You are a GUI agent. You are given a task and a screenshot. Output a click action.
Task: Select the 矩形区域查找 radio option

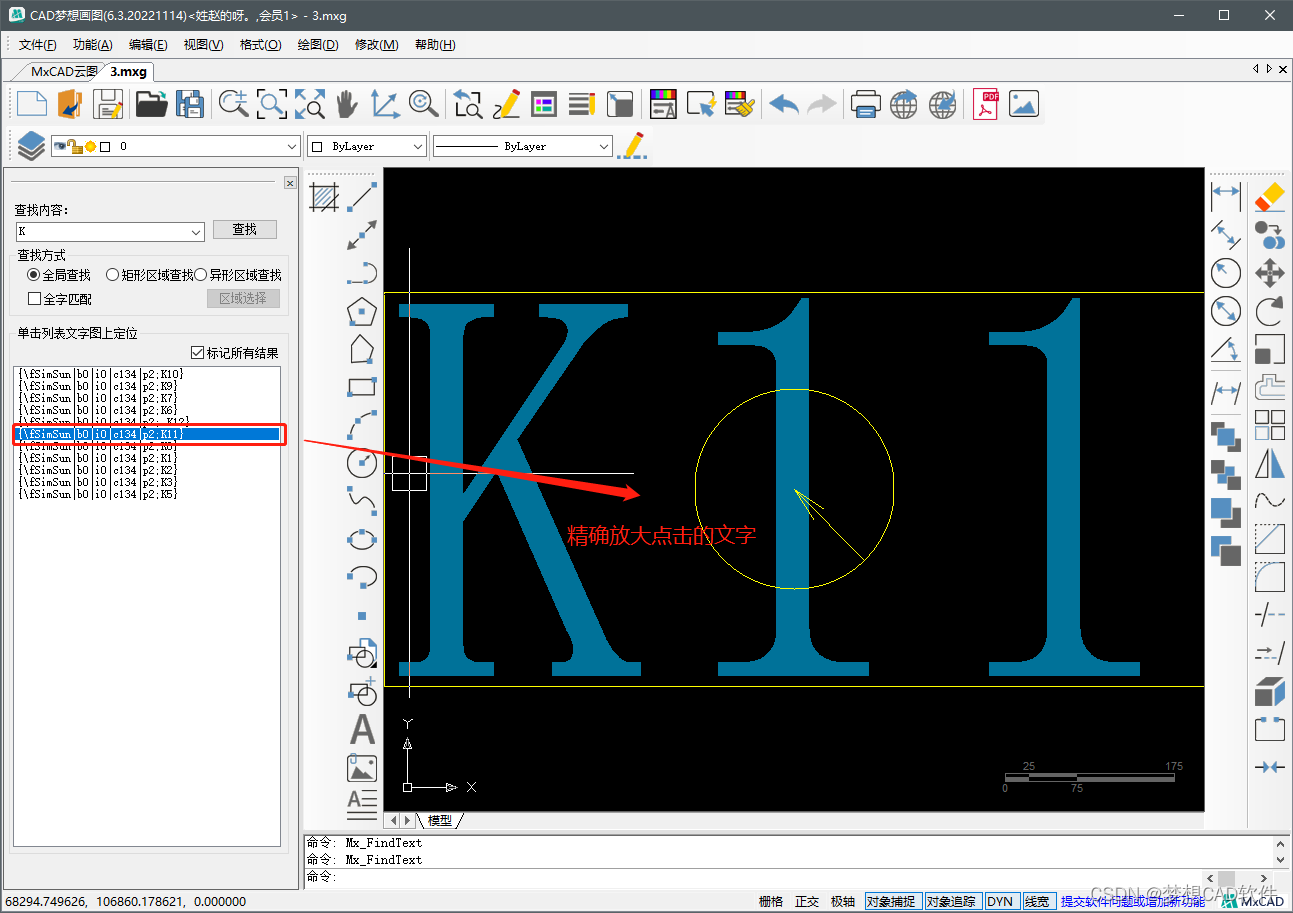[150, 274]
